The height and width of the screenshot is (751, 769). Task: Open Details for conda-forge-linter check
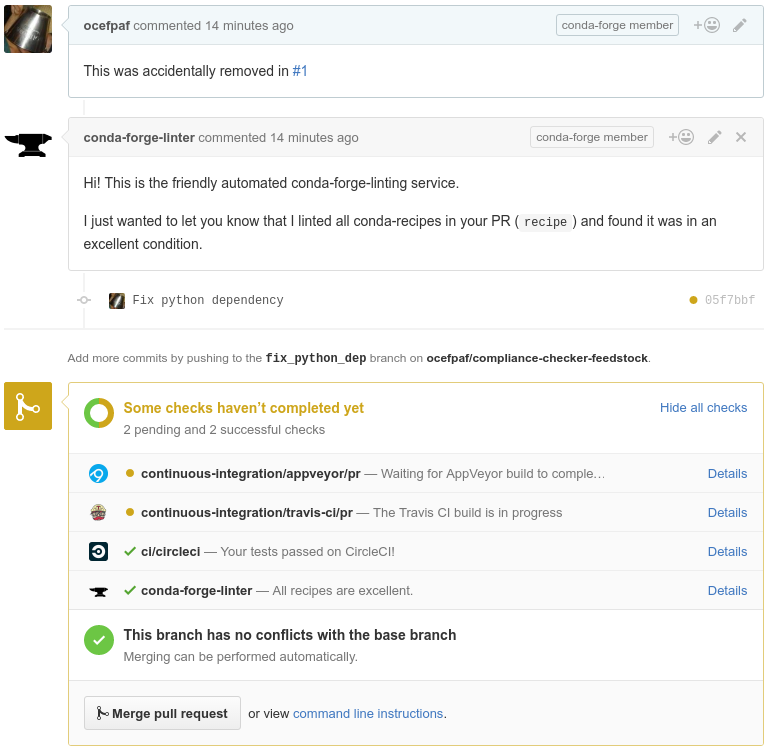(x=727, y=591)
